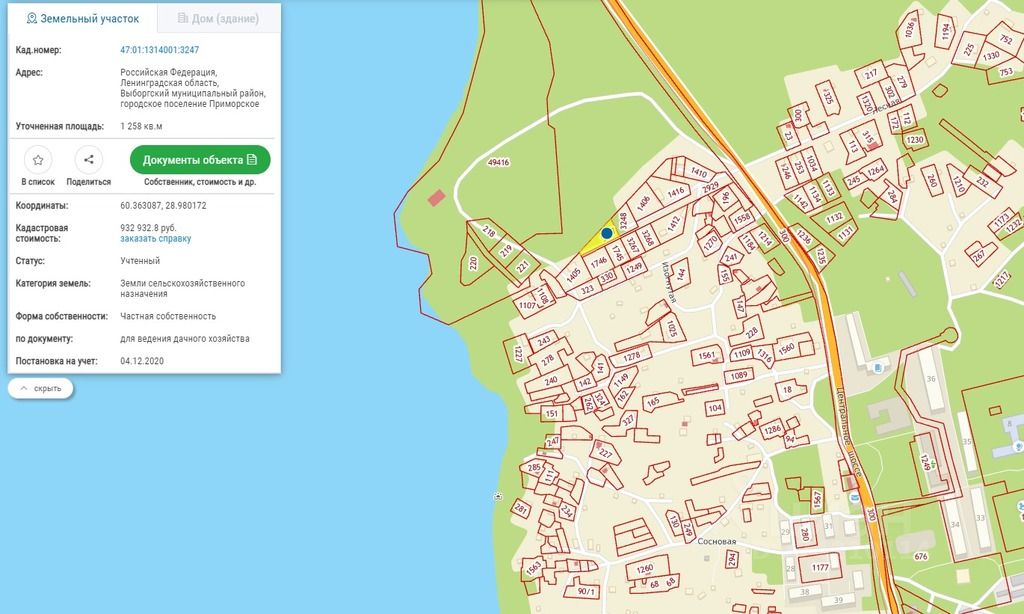The width and height of the screenshot is (1024, 614).
Task: Select map parcel labeled 1561
Action: tap(707, 355)
